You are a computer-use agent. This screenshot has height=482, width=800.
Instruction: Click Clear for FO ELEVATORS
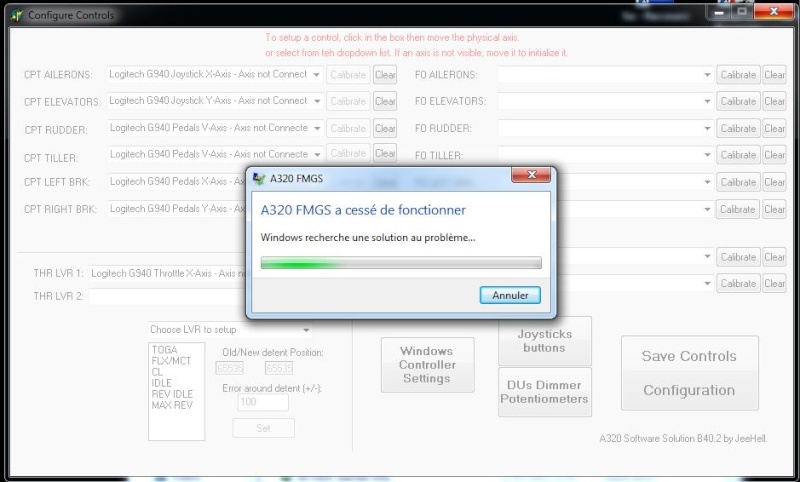click(x=774, y=102)
